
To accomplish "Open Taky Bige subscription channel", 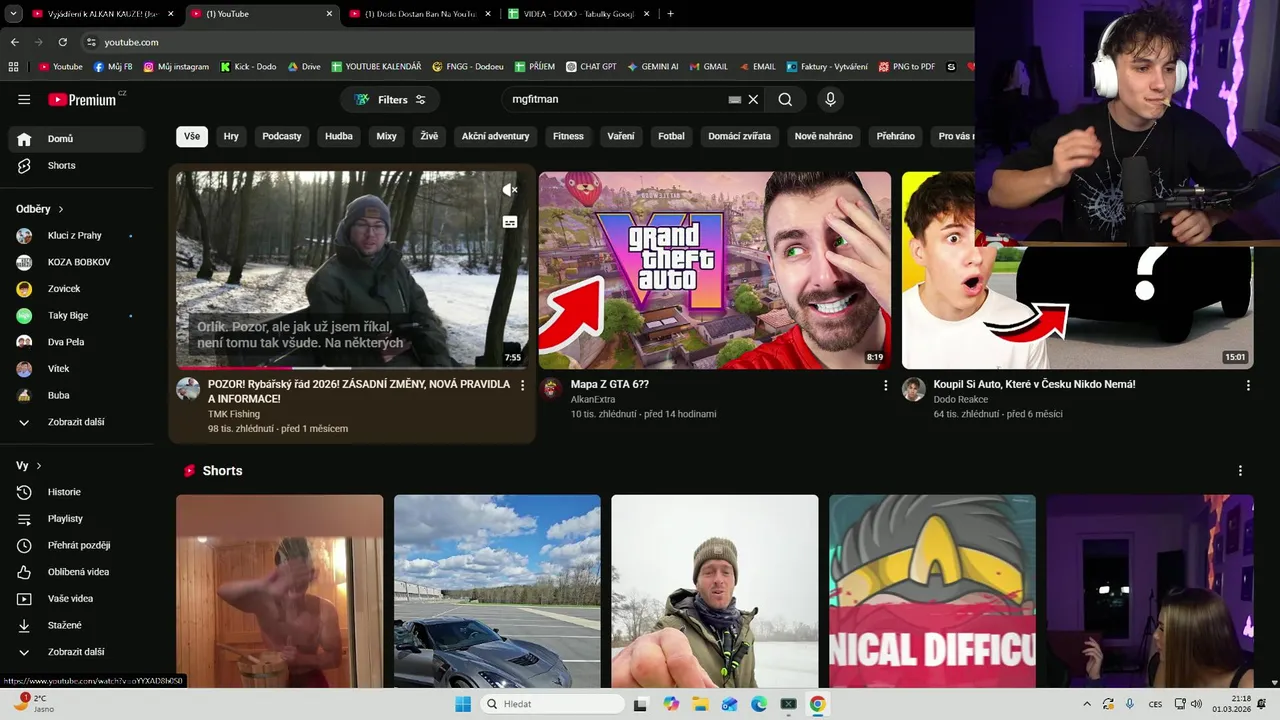I will (77, 316).
